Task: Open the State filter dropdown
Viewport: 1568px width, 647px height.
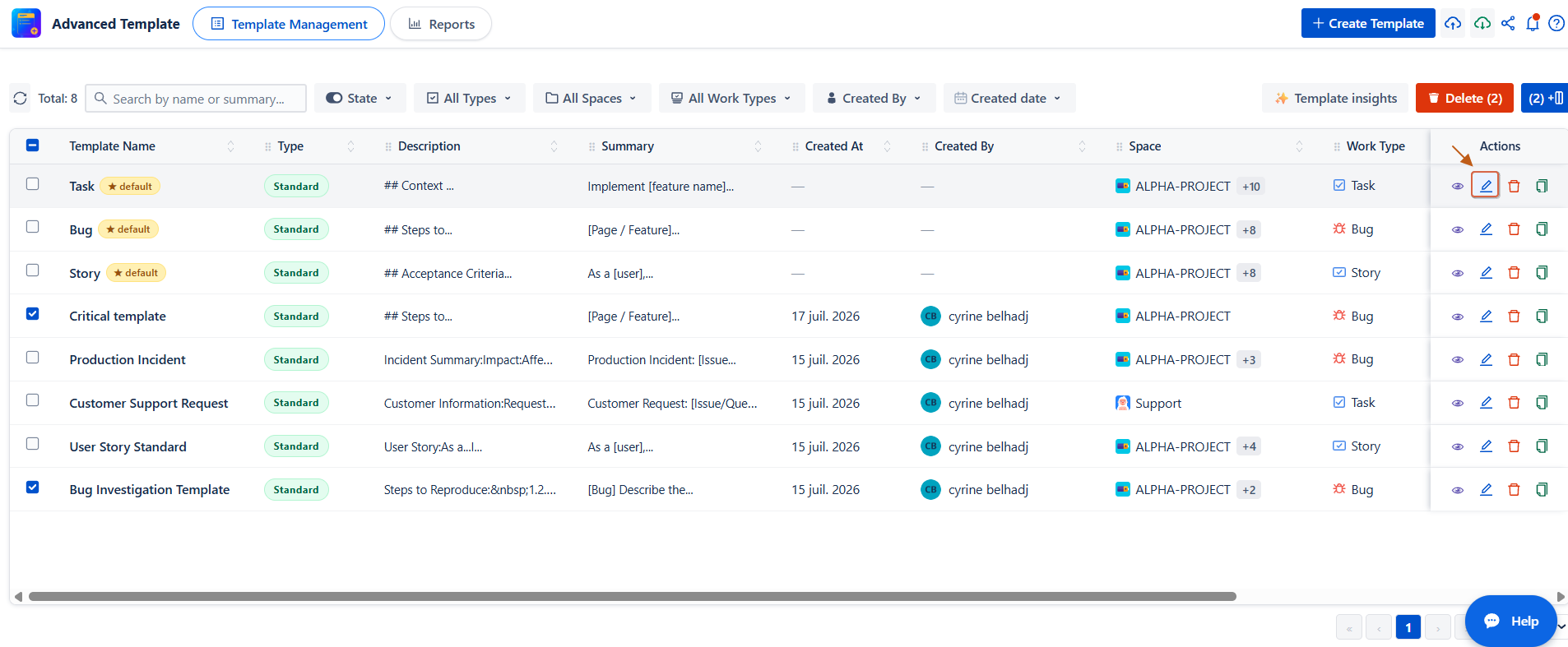Action: 360,98
